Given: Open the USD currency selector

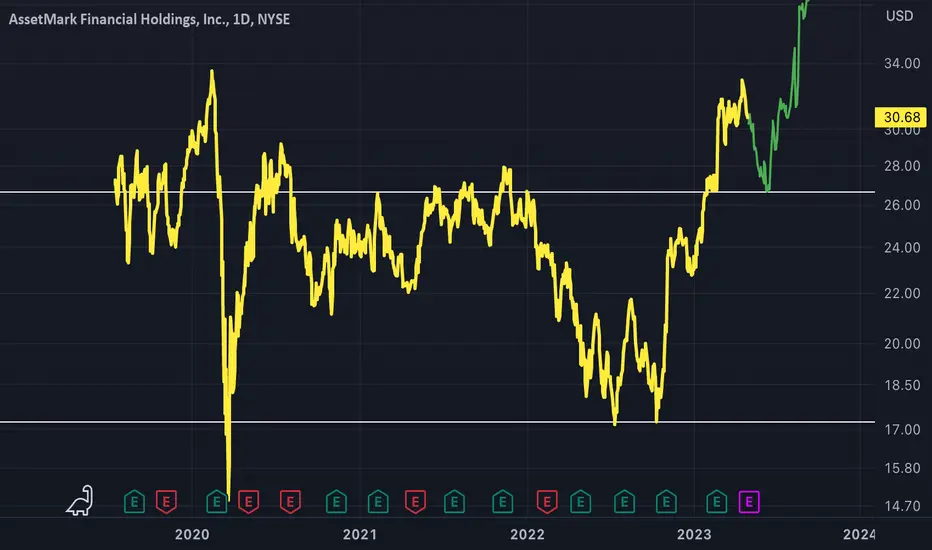Looking at the screenshot, I should coord(899,16).
